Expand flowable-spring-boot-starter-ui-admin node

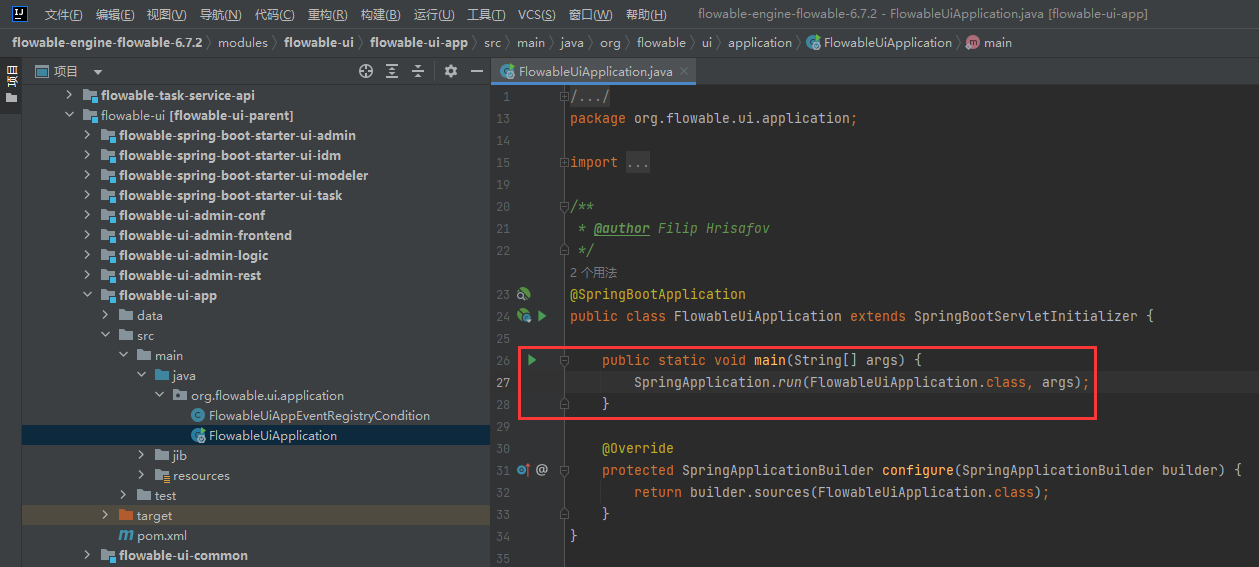click(x=87, y=135)
